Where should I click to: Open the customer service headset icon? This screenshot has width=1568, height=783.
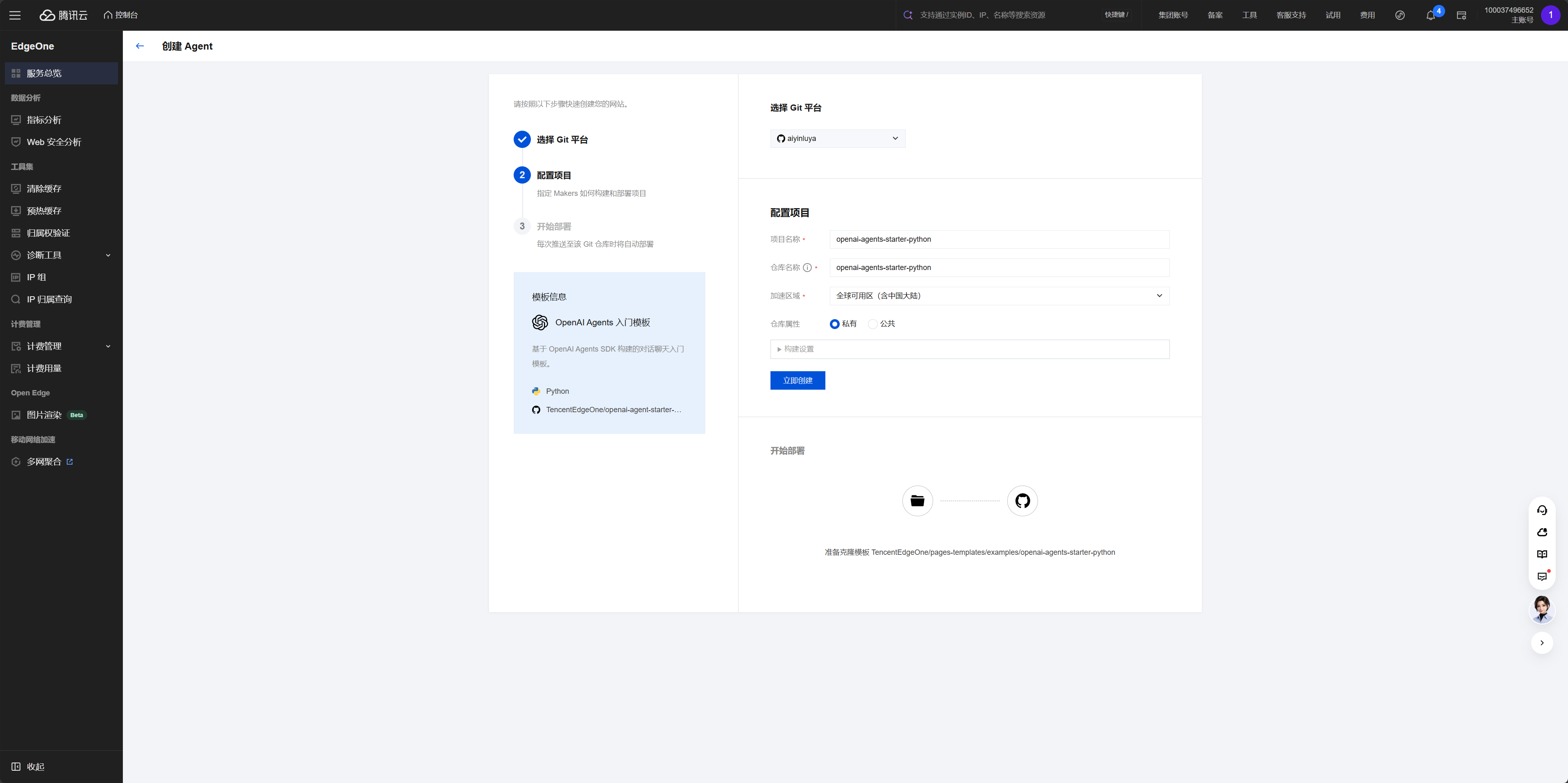tap(1542, 510)
